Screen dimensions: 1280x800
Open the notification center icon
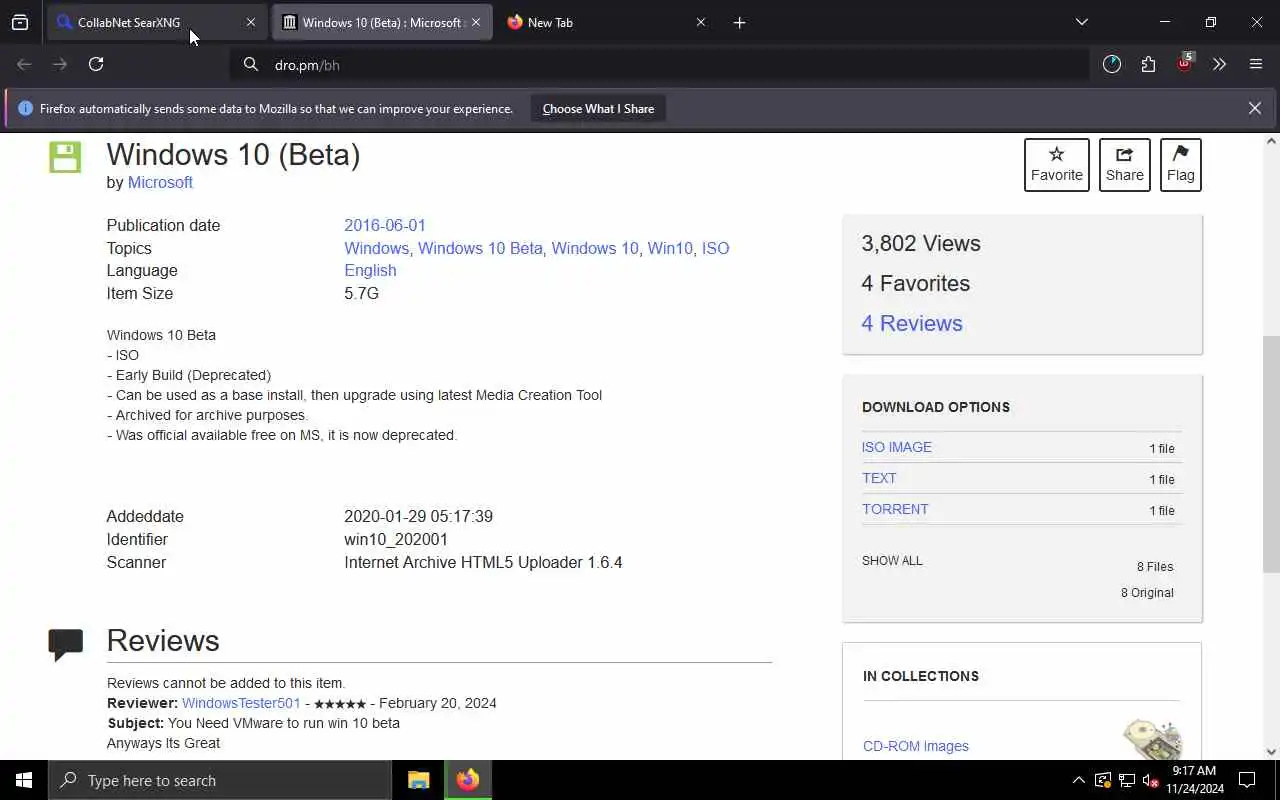[1247, 780]
